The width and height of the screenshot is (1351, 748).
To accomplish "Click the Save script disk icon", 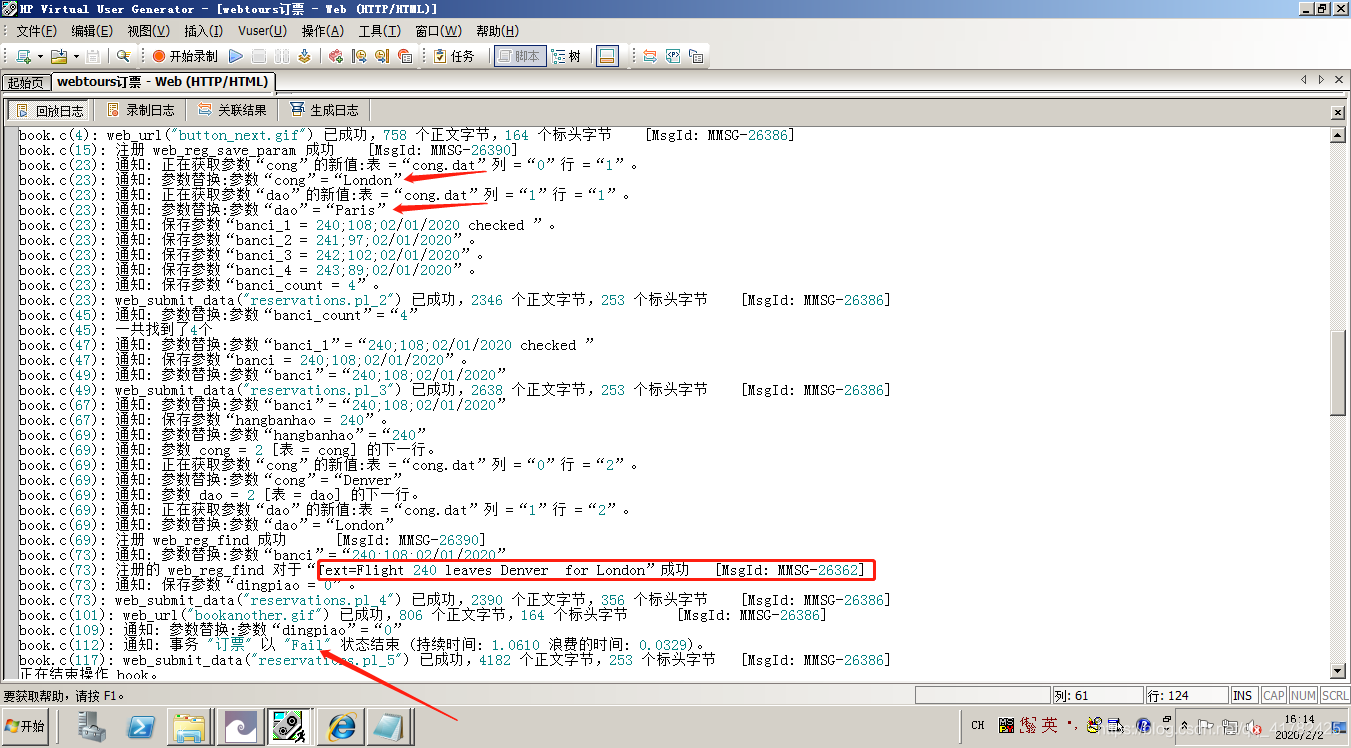I will (93, 57).
